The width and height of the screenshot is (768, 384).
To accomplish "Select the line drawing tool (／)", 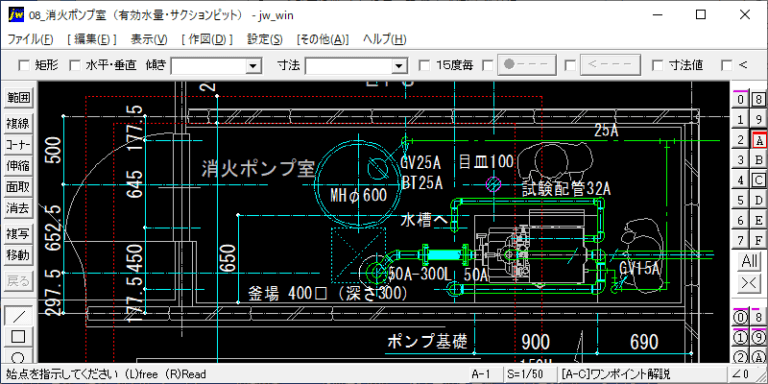I will point(18,316).
